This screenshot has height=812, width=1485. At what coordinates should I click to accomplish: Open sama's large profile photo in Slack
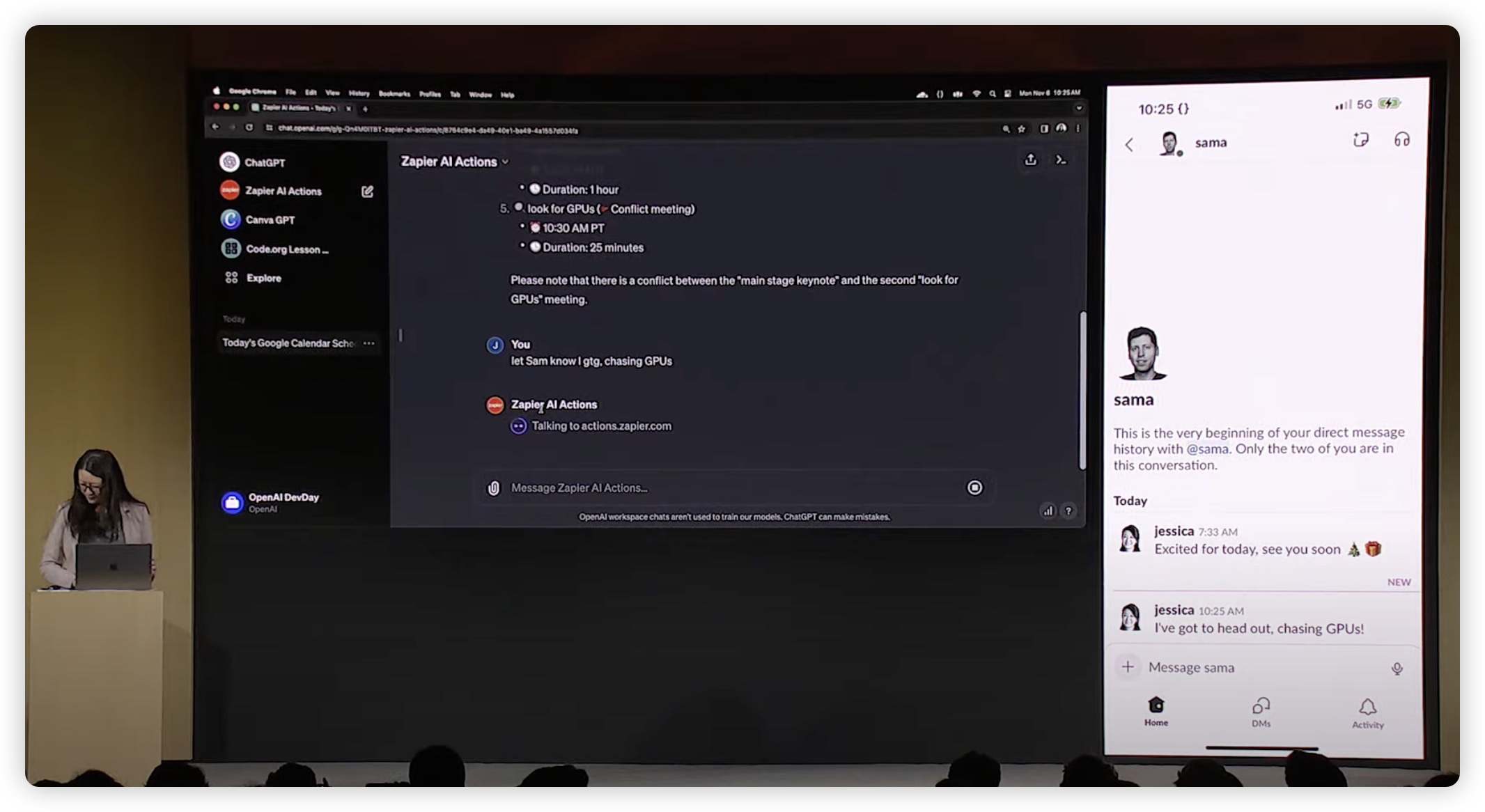[x=1142, y=353]
